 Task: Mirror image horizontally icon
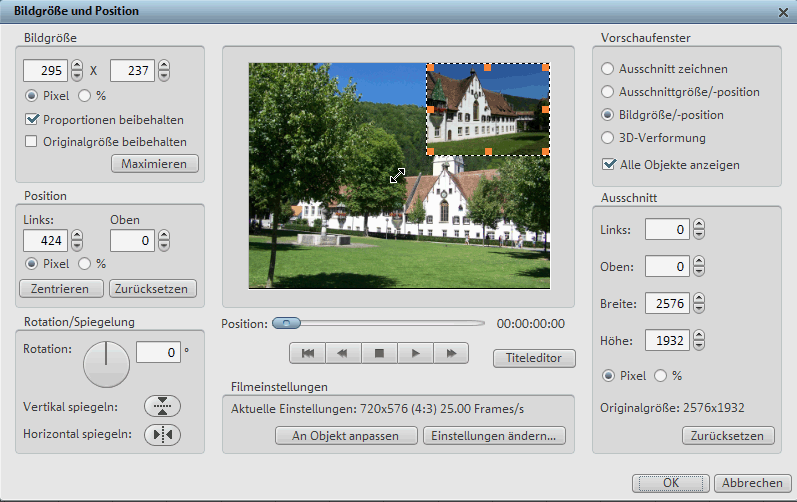(162, 434)
